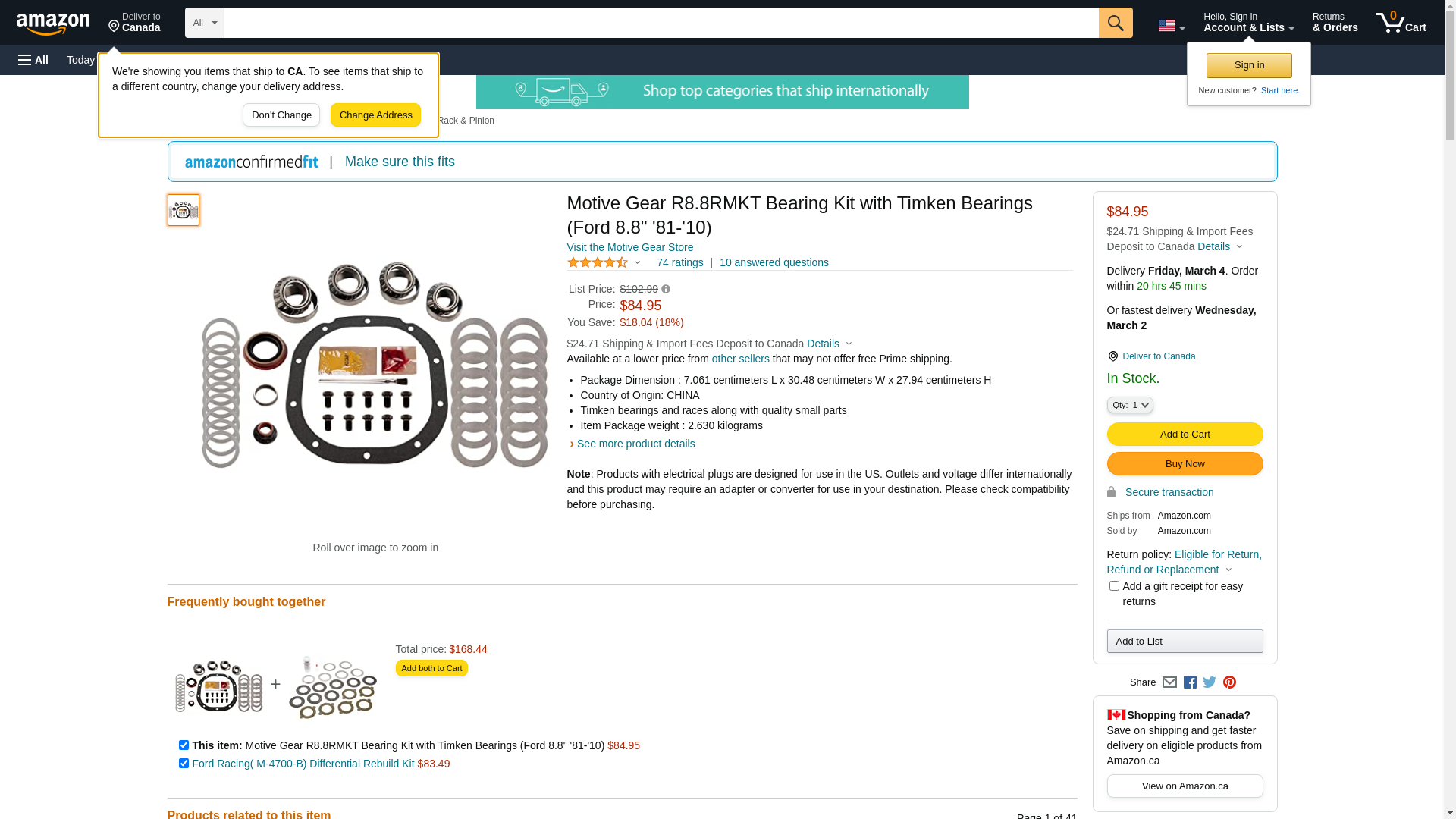Open the search category 'All' dropdown
Screen dimensions: 1456x819
205,23
